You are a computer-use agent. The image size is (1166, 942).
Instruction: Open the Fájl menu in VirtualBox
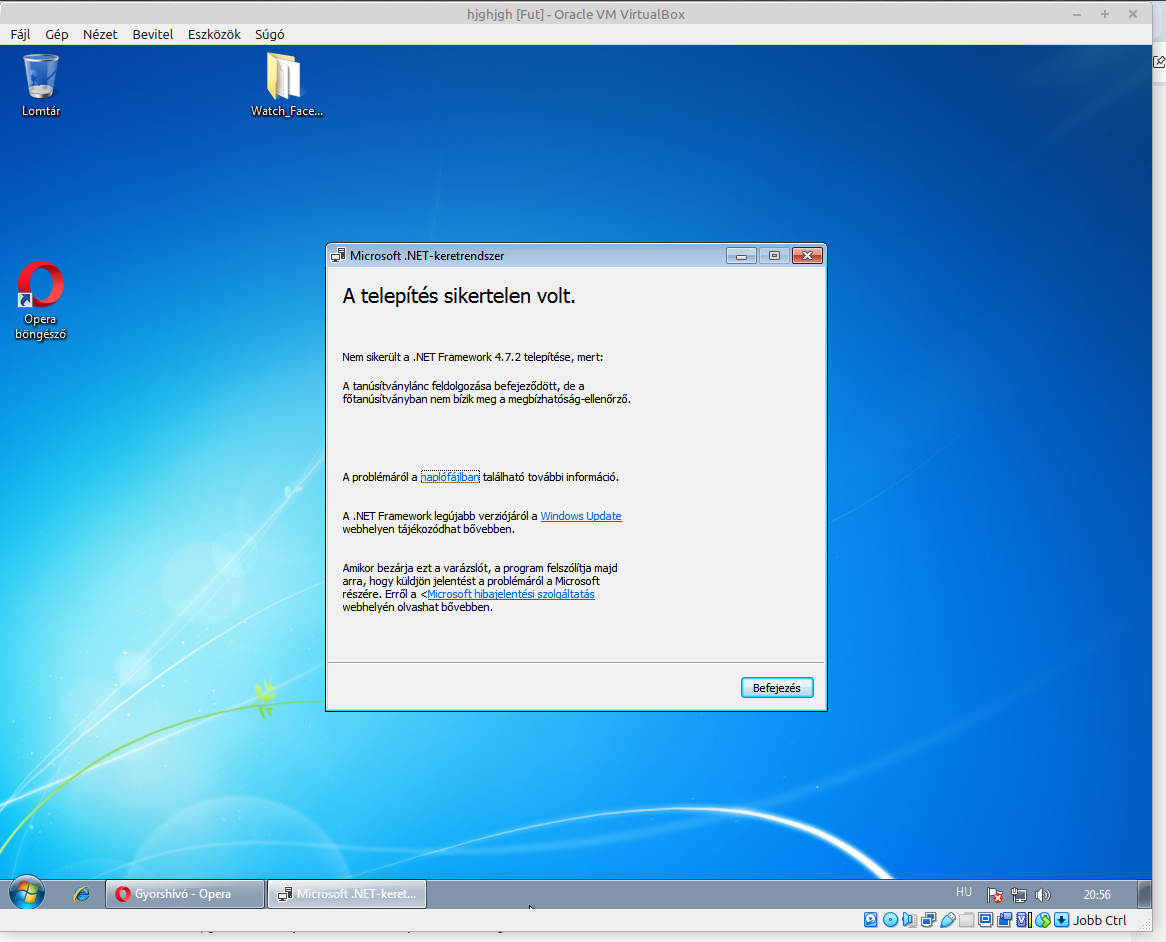20,34
